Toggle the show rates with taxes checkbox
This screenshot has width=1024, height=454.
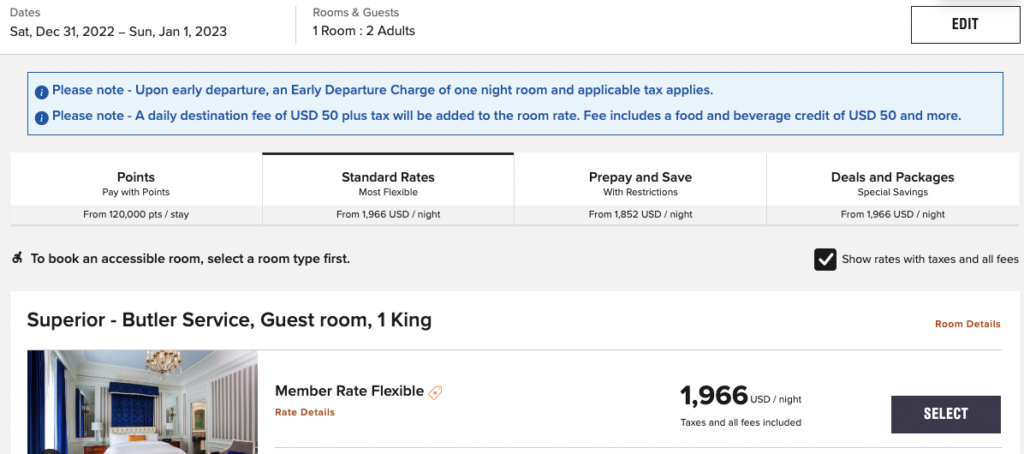point(825,260)
